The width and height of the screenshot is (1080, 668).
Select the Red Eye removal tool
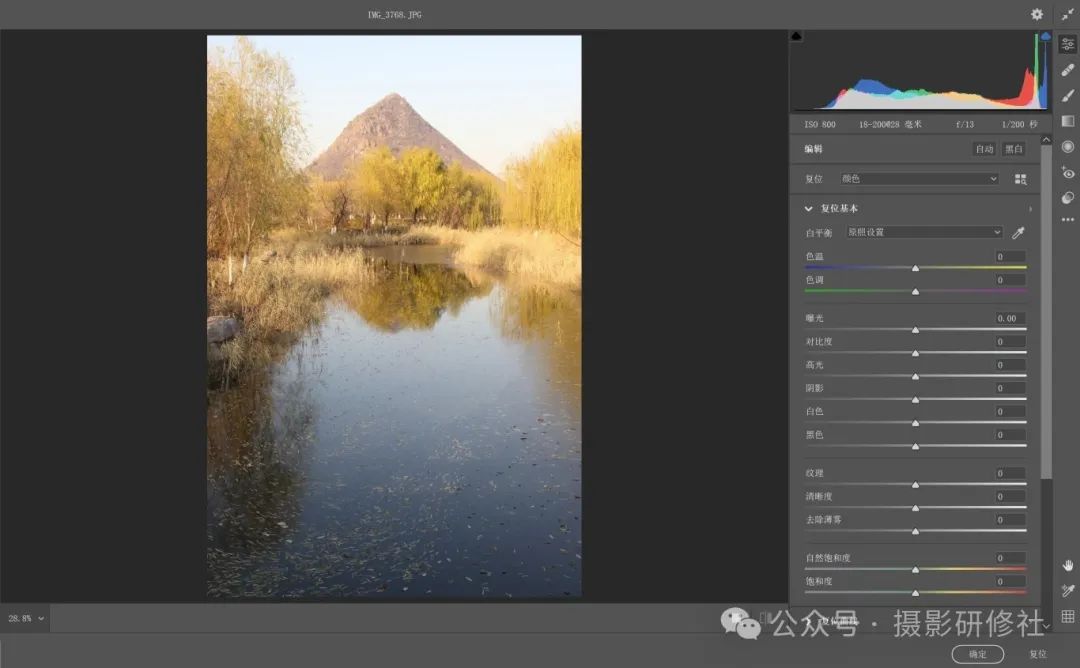tap(1068, 172)
